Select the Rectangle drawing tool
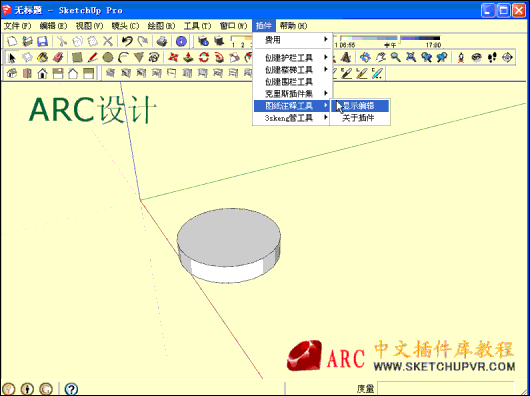This screenshot has width=530, height=396. click(77, 57)
